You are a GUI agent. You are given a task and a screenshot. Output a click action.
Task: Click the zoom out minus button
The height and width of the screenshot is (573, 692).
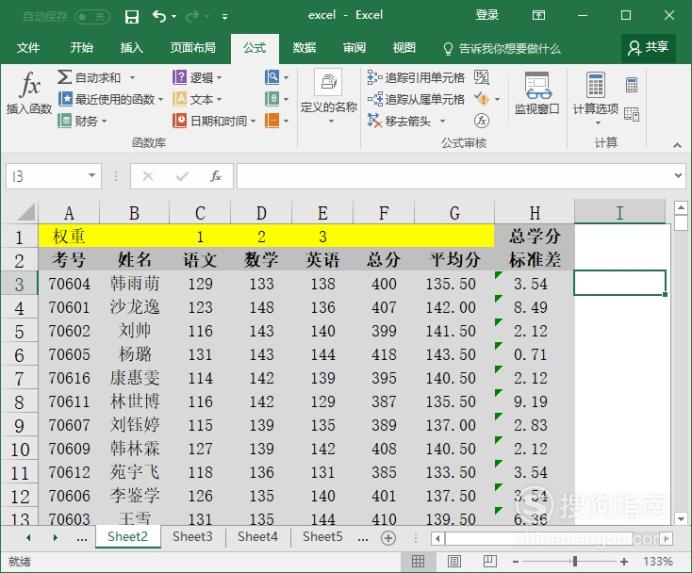point(515,562)
